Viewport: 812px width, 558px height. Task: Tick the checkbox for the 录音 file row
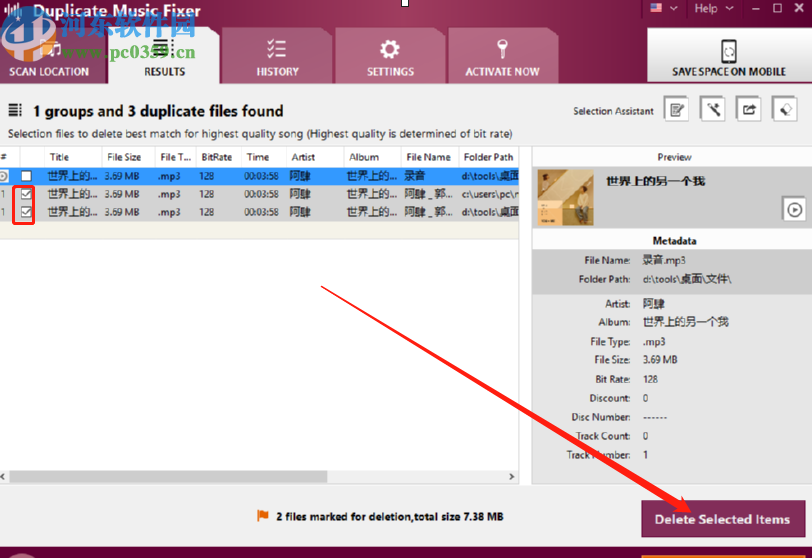point(26,176)
